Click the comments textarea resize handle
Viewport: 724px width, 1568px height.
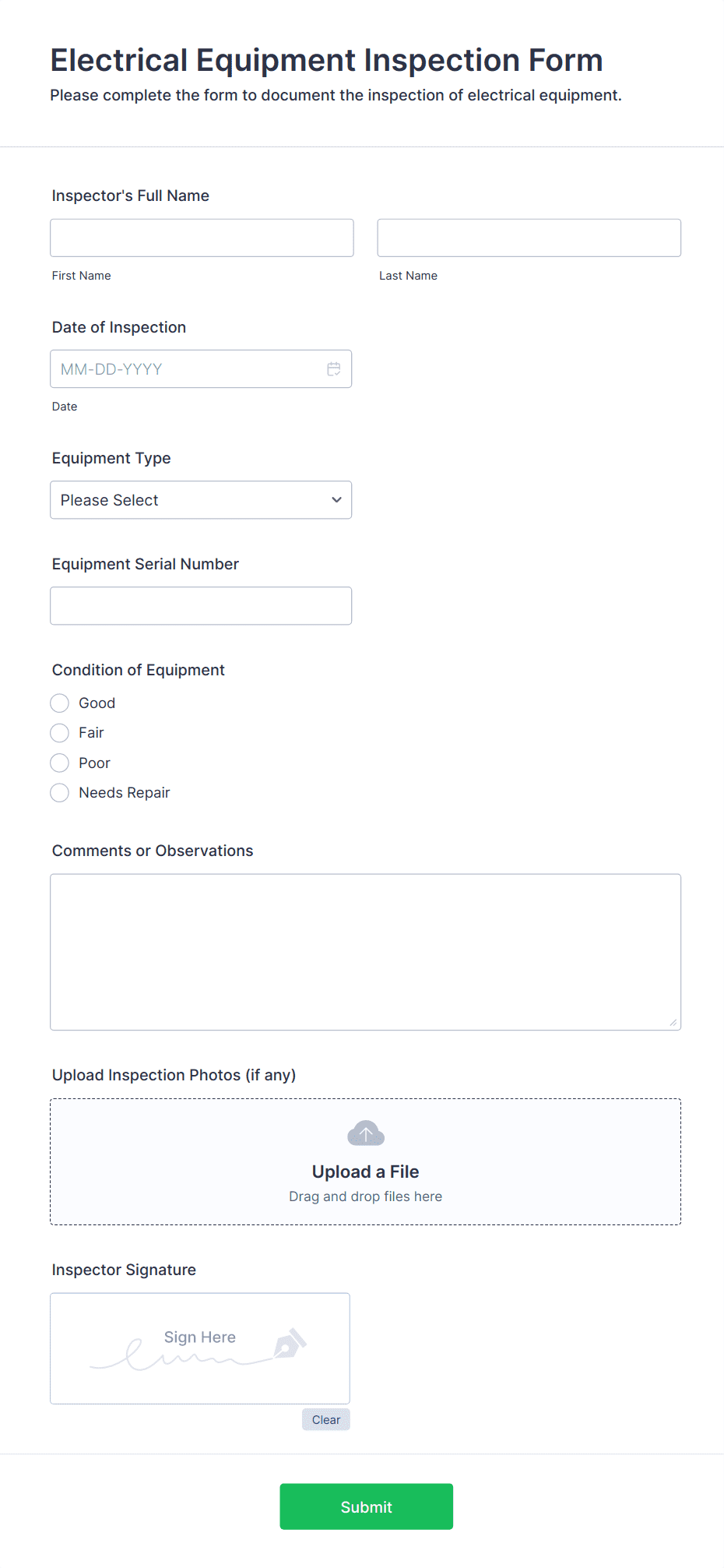pos(674,1022)
